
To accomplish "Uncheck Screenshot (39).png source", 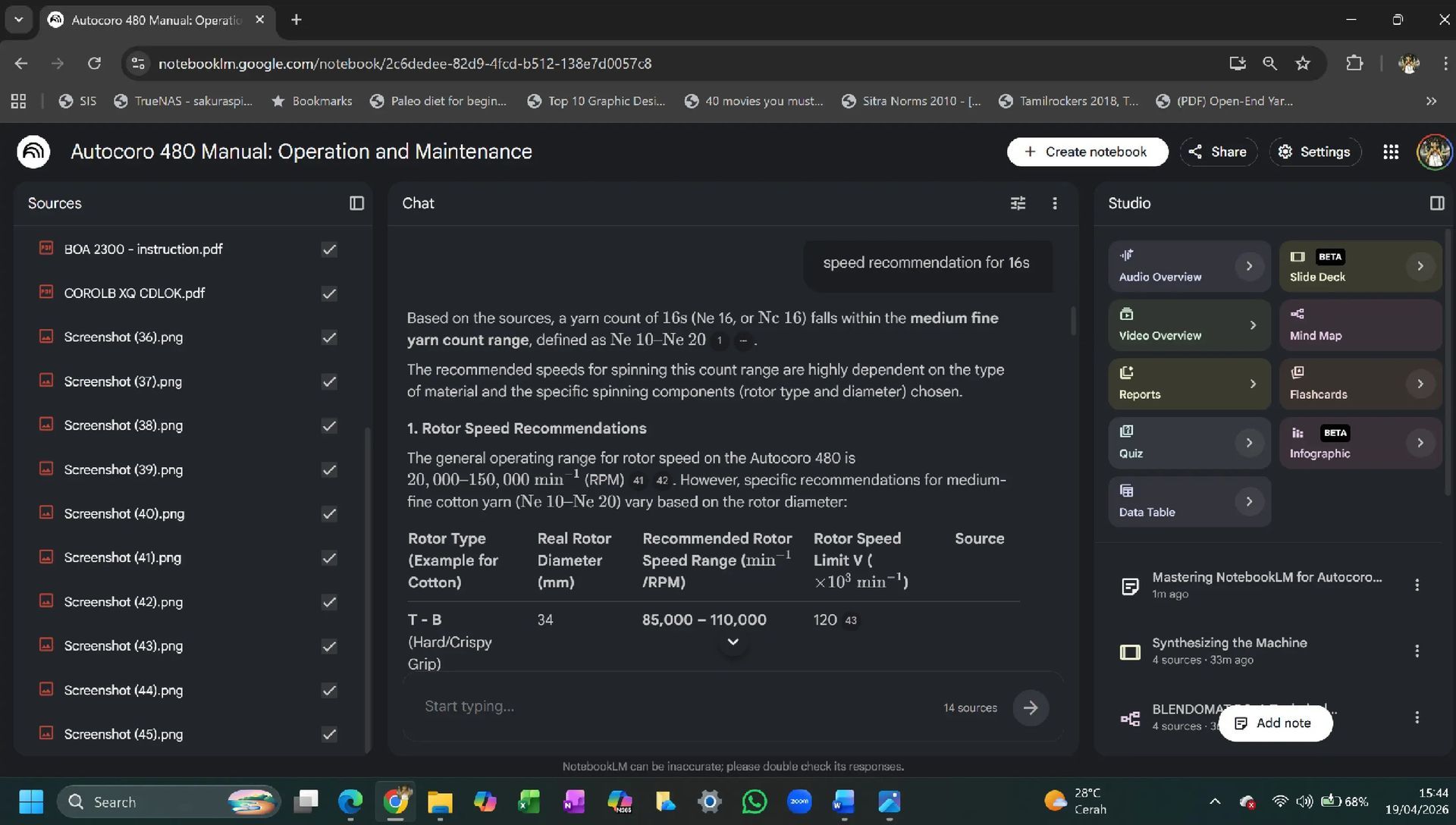I will (329, 469).
